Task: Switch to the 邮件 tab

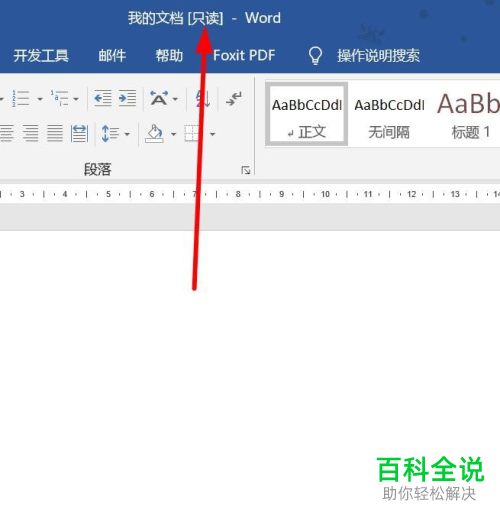Action: click(112, 56)
